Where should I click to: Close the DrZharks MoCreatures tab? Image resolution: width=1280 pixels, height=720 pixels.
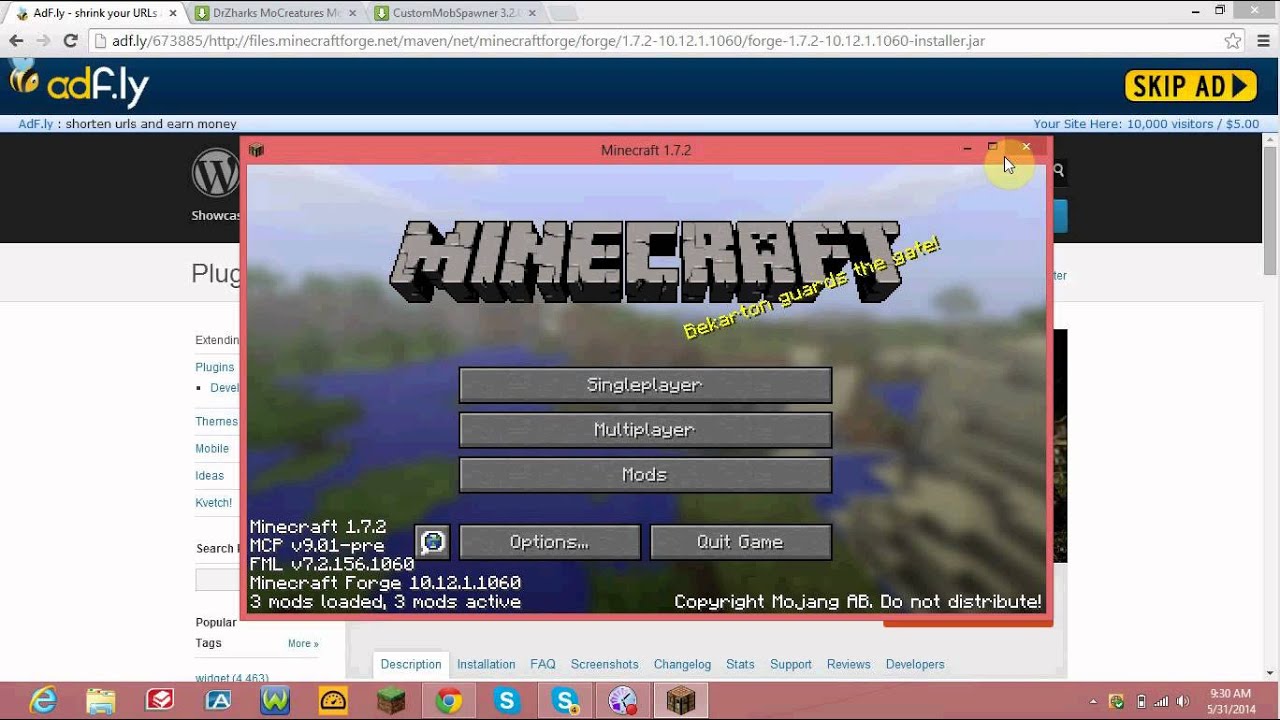coord(352,13)
